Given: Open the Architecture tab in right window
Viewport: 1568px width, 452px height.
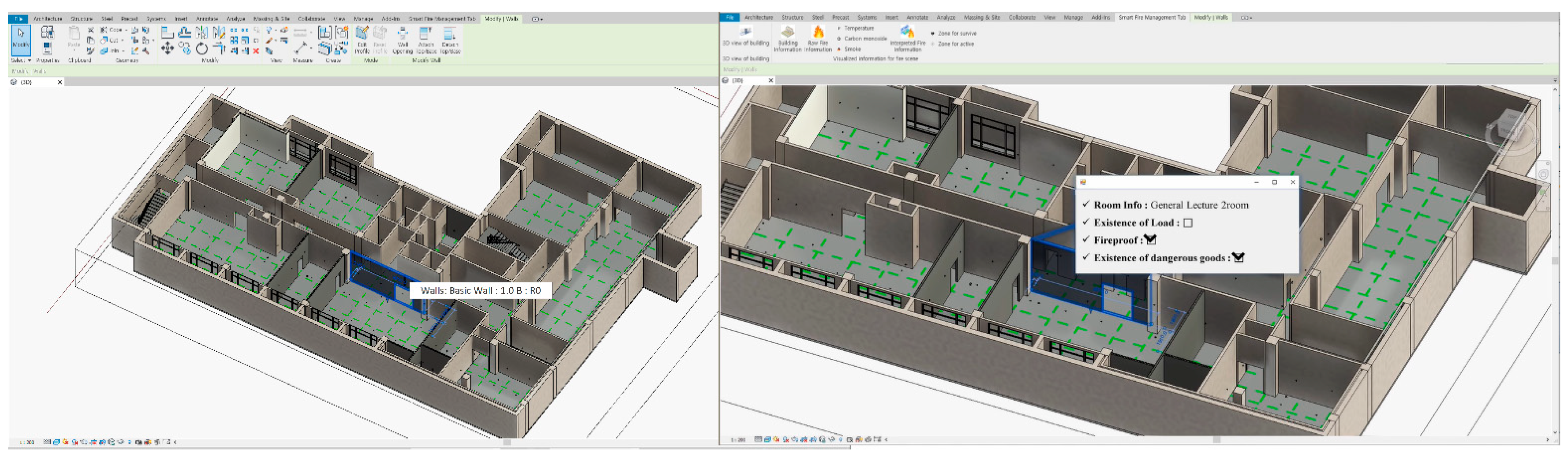Looking at the screenshot, I should tap(759, 17).
